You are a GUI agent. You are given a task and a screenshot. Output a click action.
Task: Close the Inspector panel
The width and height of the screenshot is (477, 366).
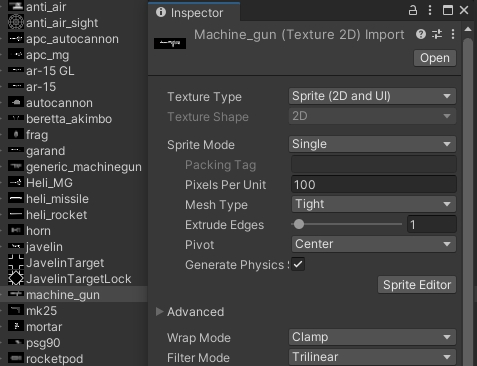coord(464,10)
